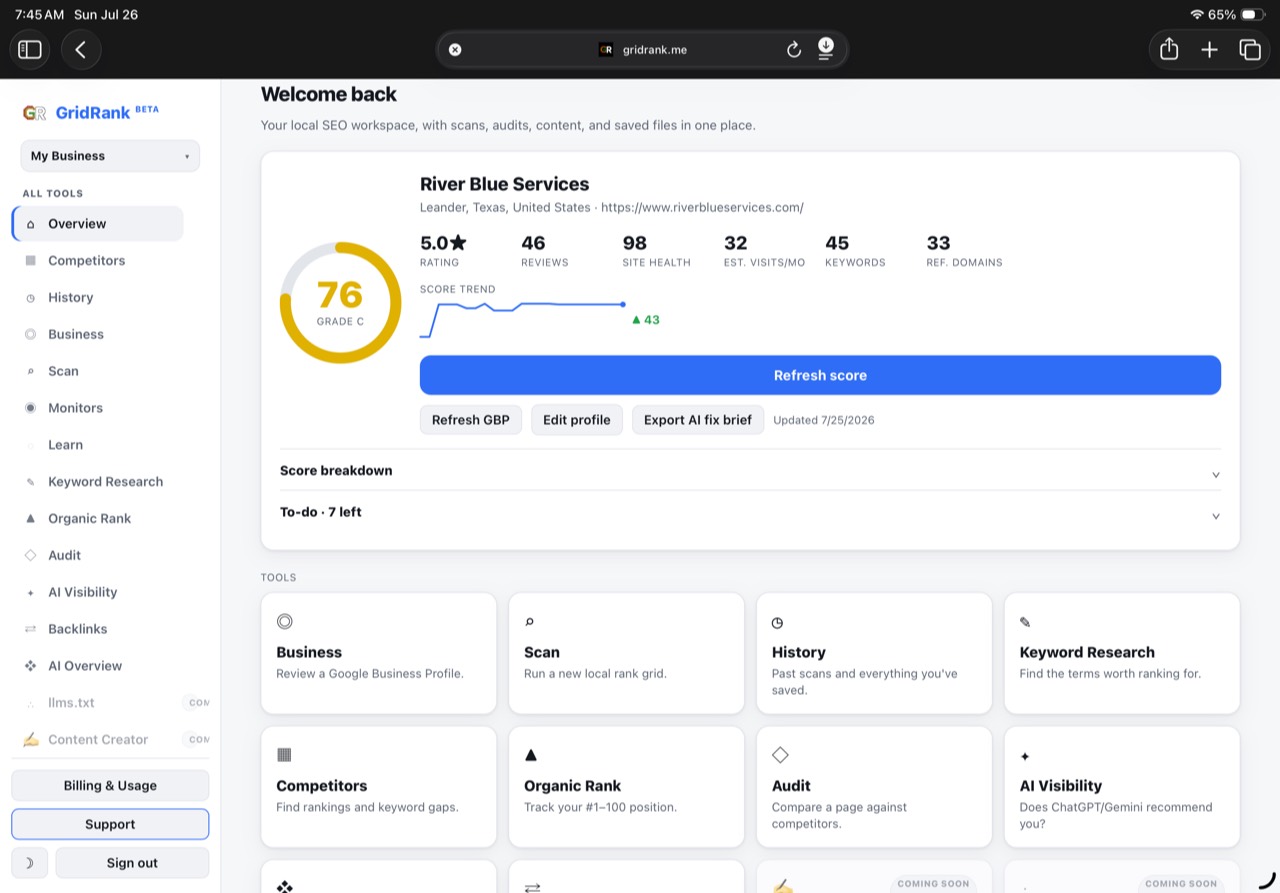This screenshot has height=893, width=1280.
Task: Click the Competitors card grid icon
Action: click(x=284, y=755)
